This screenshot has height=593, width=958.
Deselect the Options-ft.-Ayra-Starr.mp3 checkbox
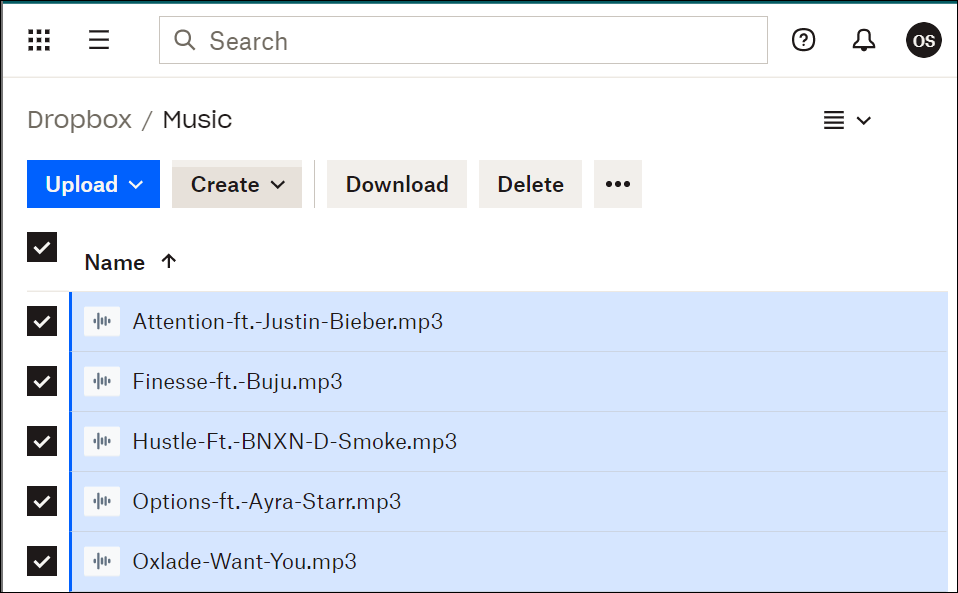(x=42, y=501)
